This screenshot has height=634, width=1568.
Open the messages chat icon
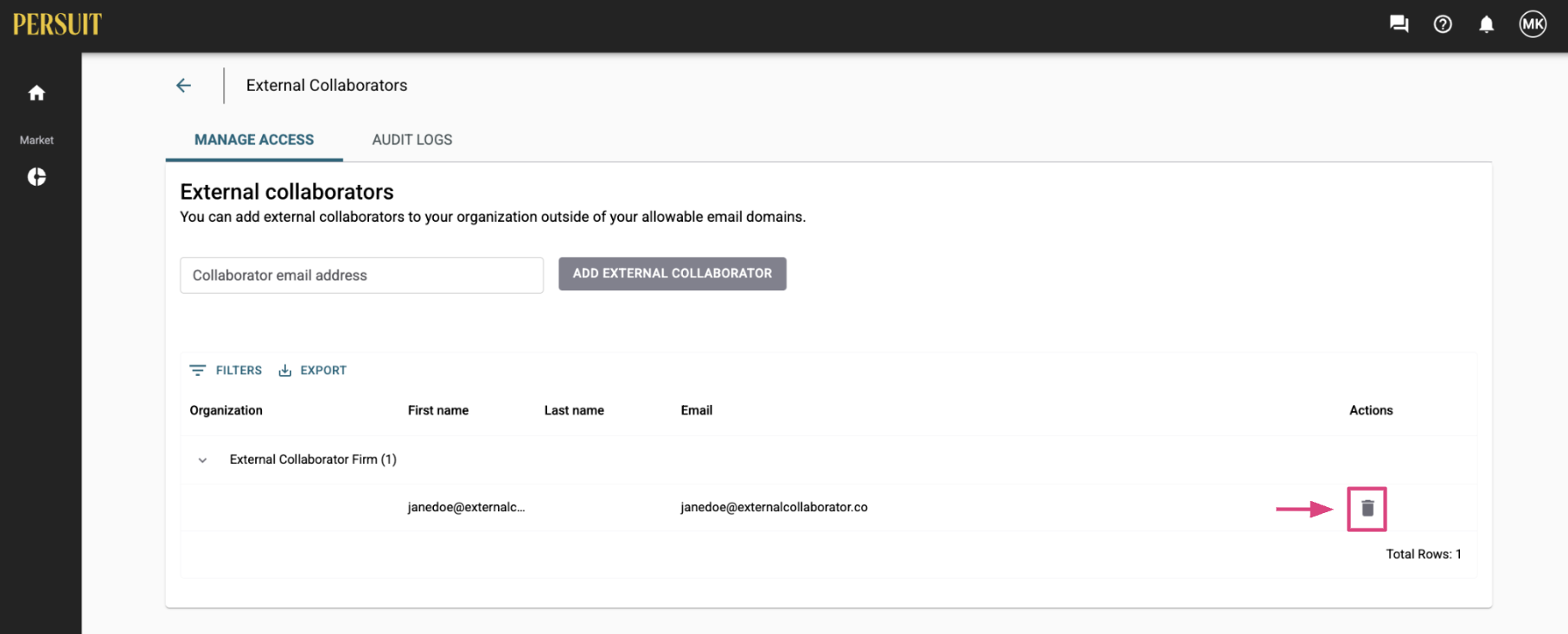tap(1399, 24)
